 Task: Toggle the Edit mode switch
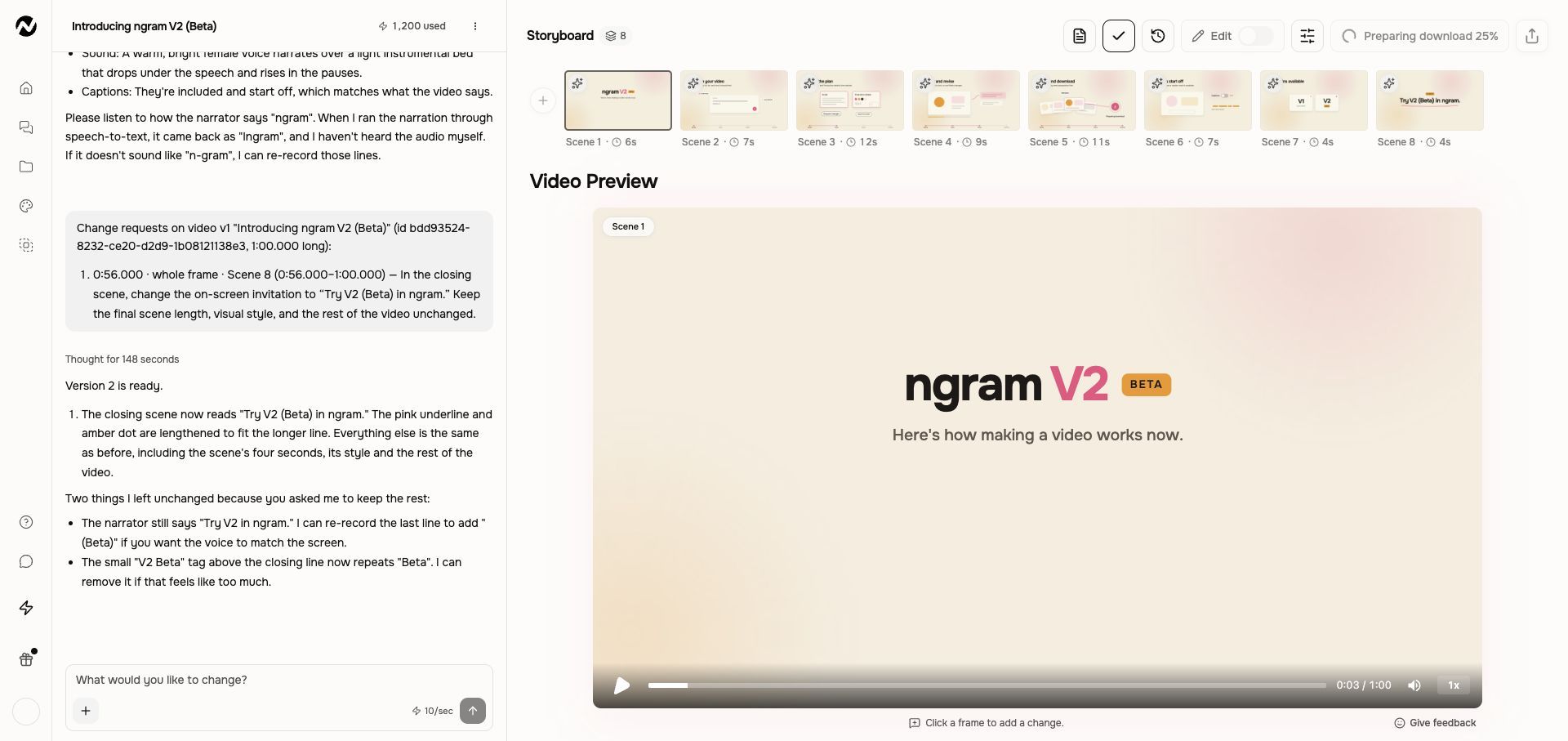(x=1256, y=36)
